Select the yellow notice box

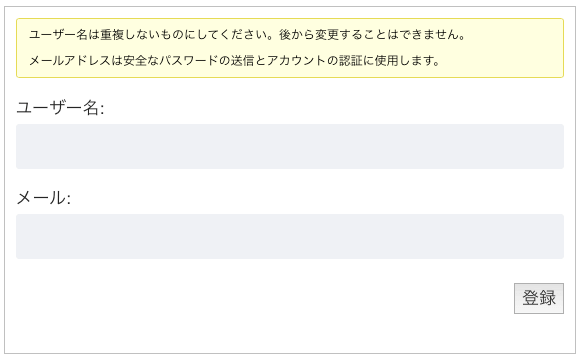pos(290,48)
